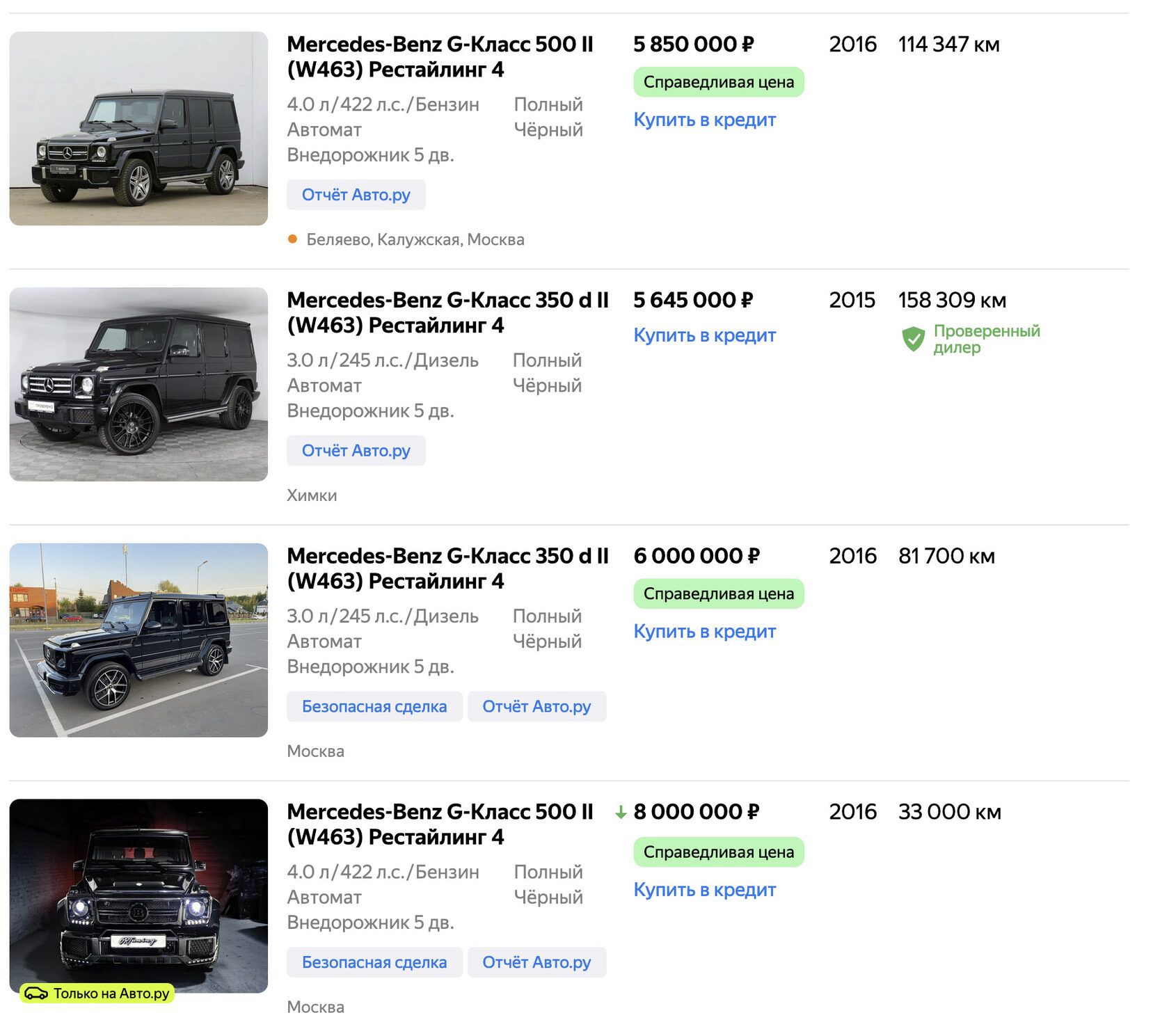Open the photo of the G-Класс in the parking lot
The height and width of the screenshot is (1036, 1169).
138,640
